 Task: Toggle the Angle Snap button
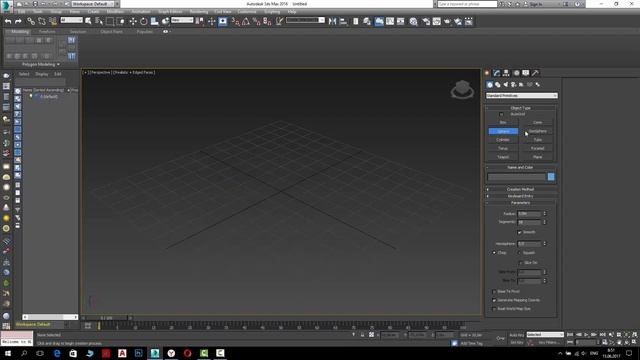[x=246, y=21]
